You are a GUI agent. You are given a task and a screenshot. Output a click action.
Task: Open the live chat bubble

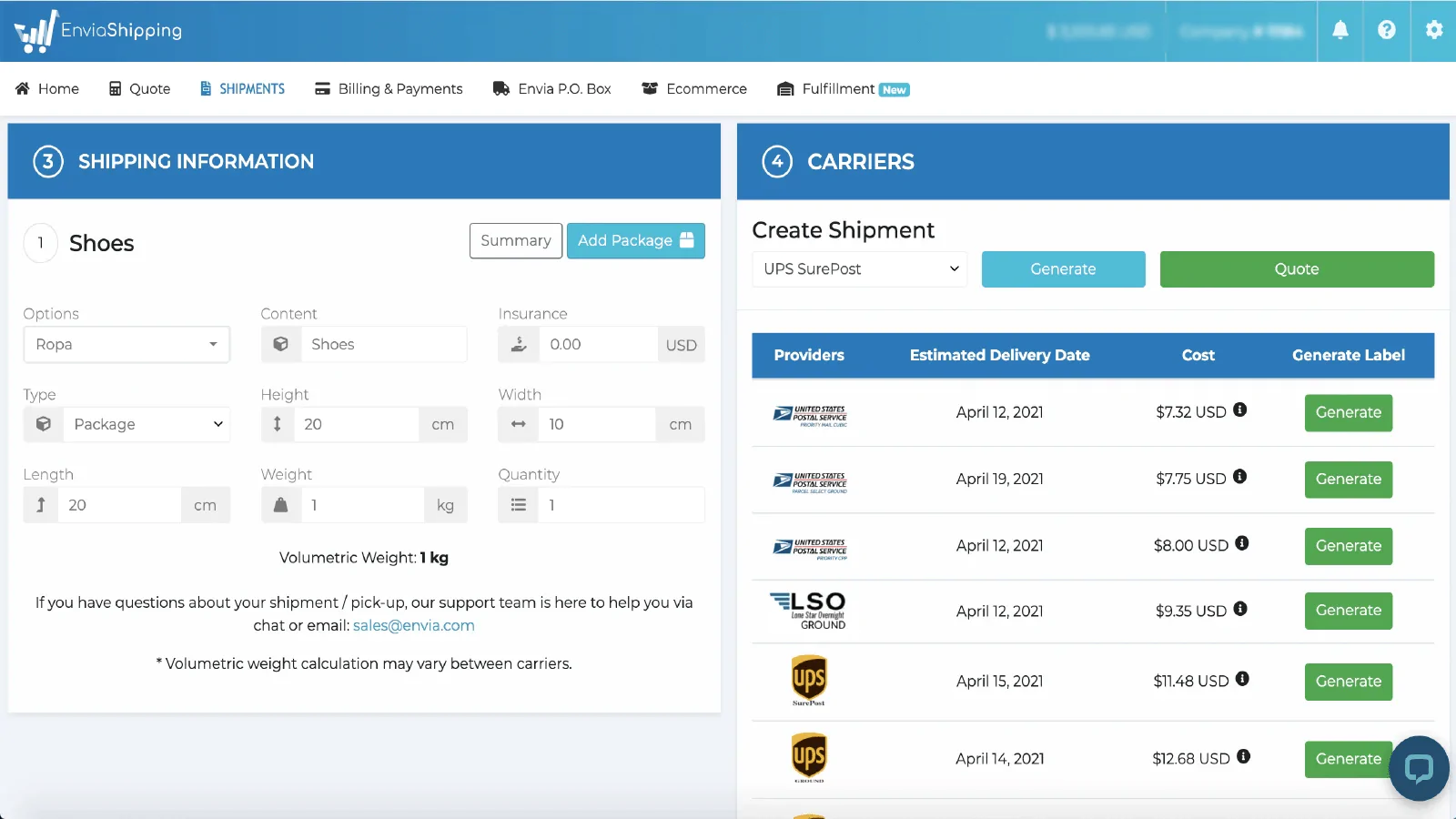point(1419,768)
